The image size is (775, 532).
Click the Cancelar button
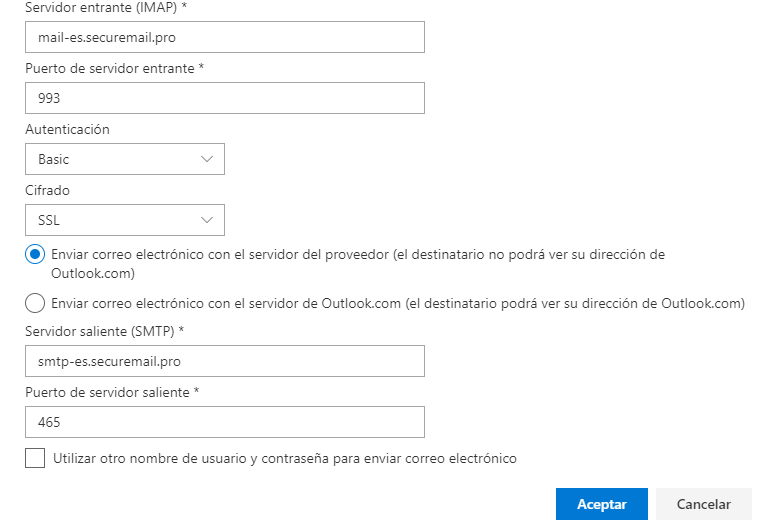click(x=703, y=504)
